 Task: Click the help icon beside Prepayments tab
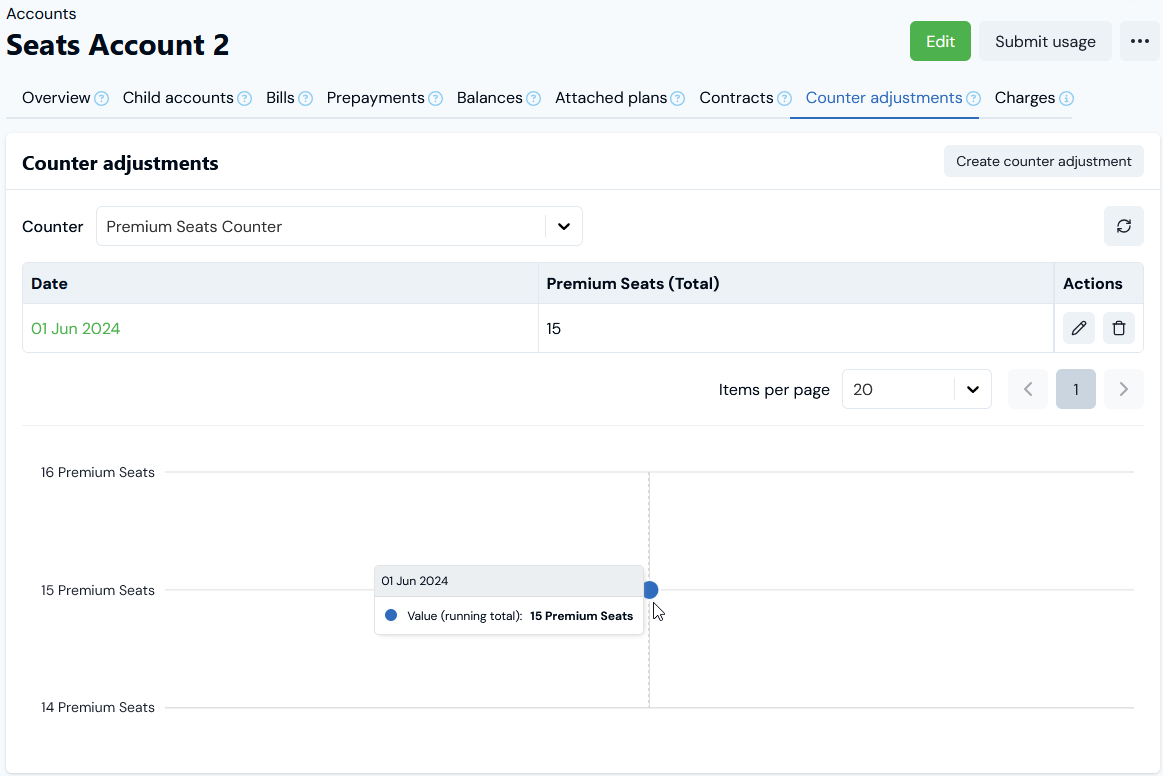435,99
